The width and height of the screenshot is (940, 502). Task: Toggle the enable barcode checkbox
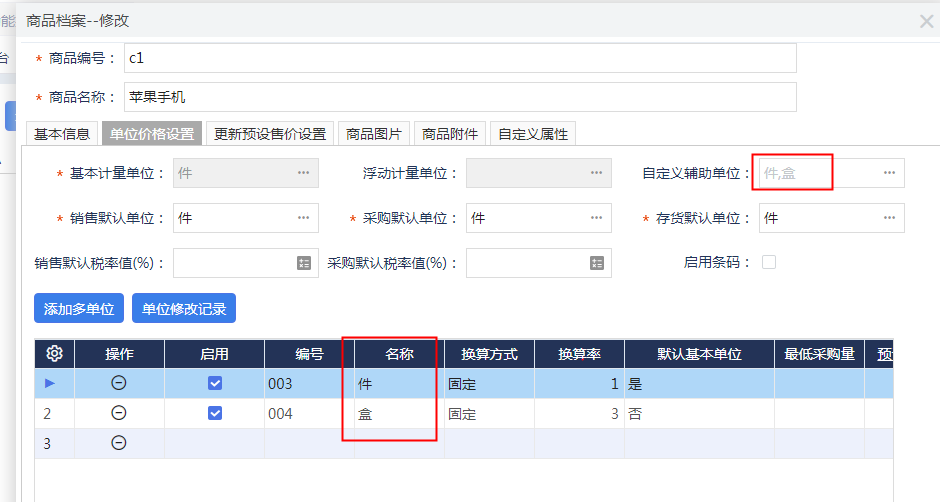(x=769, y=262)
